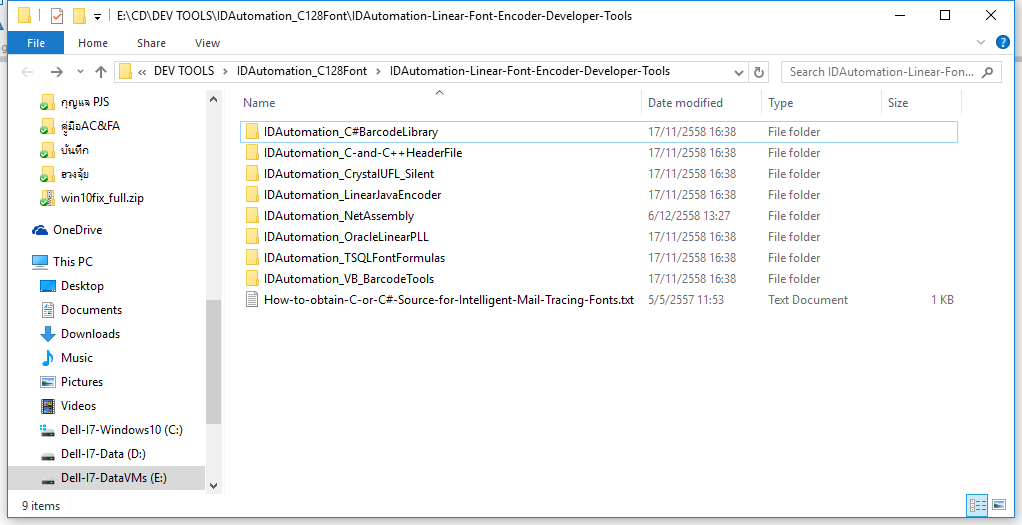Open the Home ribbon tab
The height and width of the screenshot is (525, 1022).
point(93,43)
